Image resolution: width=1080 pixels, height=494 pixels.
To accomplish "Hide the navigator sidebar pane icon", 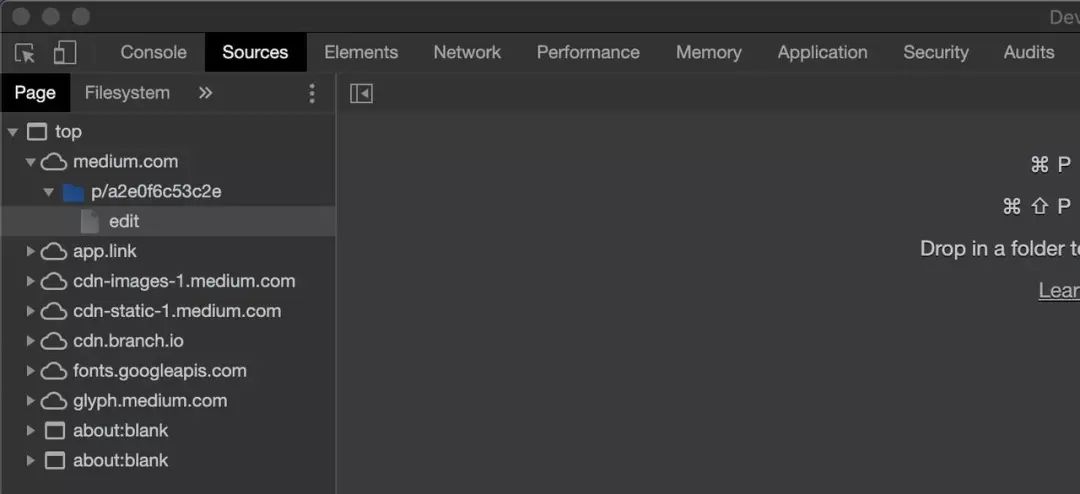I will 361,93.
